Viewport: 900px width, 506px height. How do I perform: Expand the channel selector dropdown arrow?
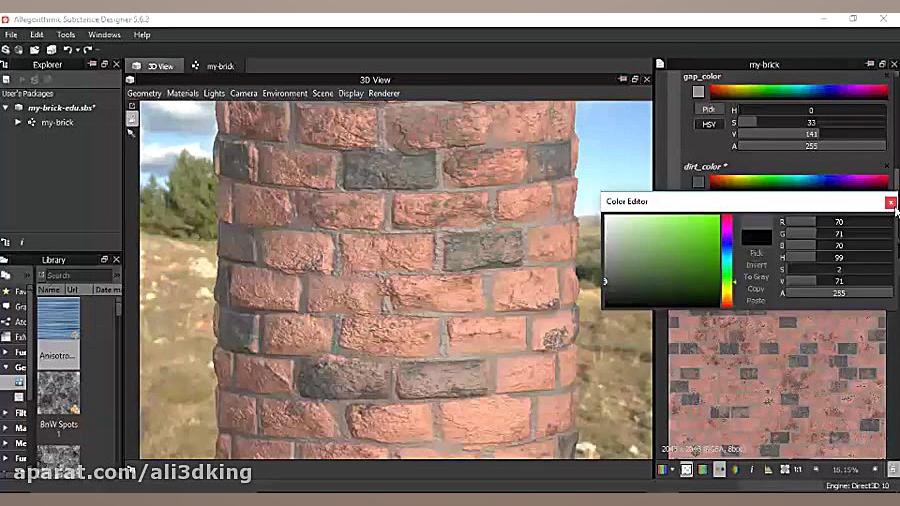click(672, 470)
